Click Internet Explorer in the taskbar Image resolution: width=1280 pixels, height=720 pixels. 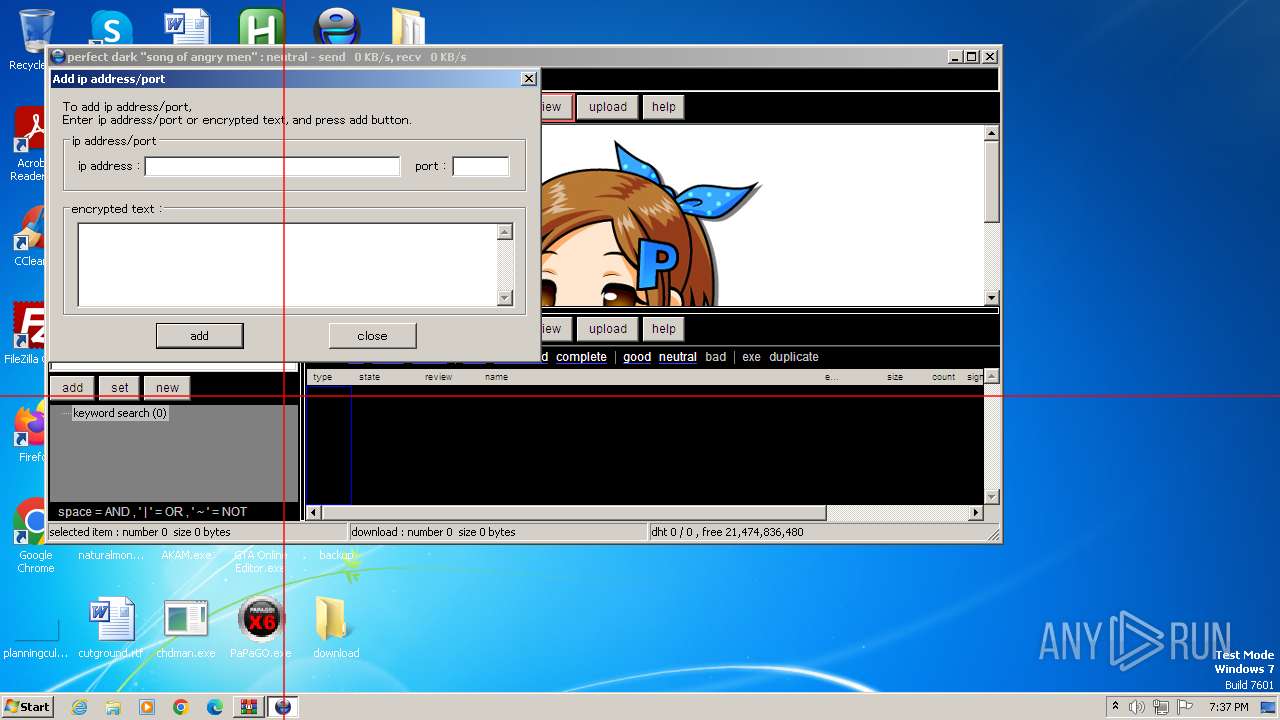click(x=79, y=707)
